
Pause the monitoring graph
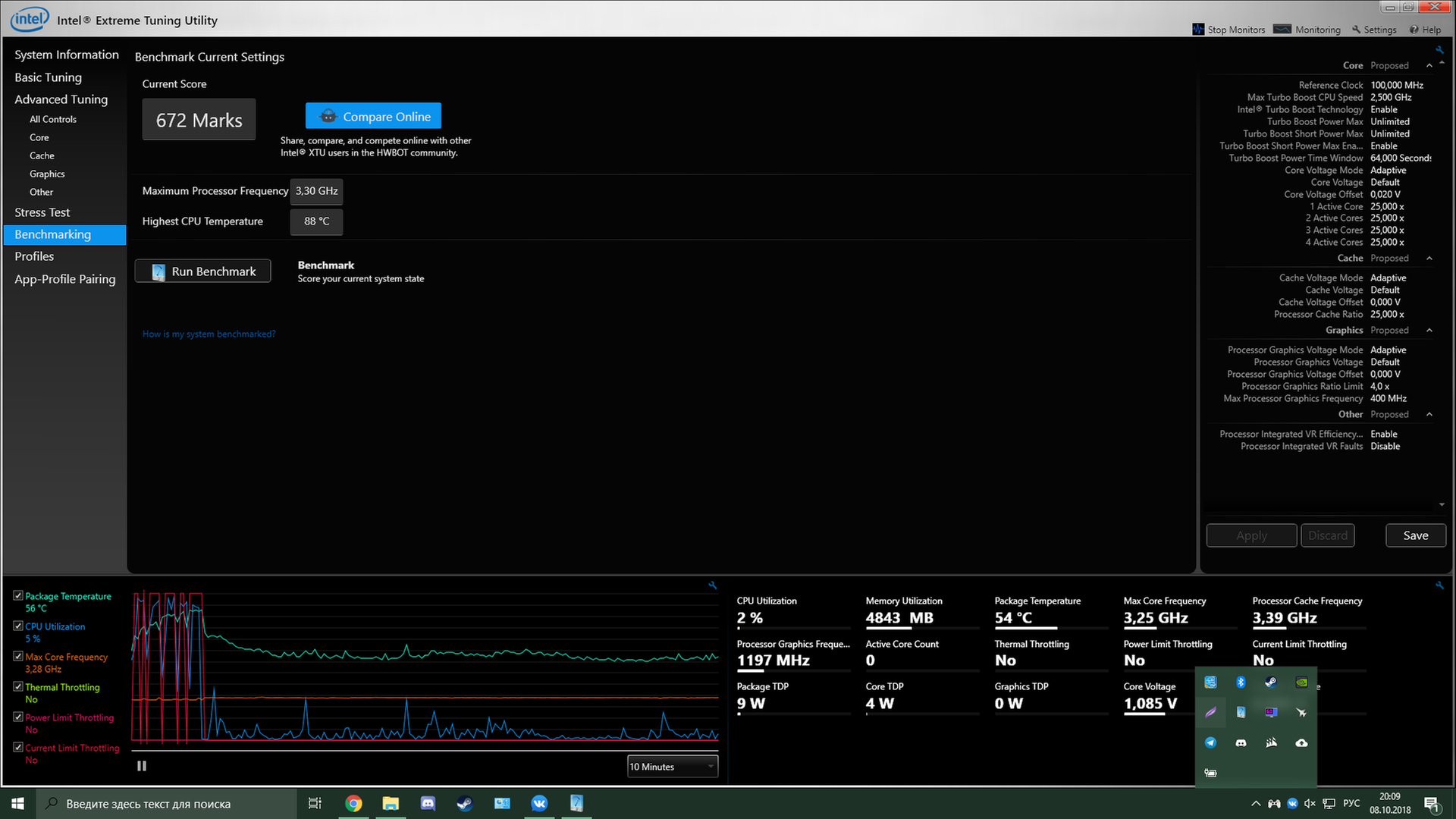[142, 766]
